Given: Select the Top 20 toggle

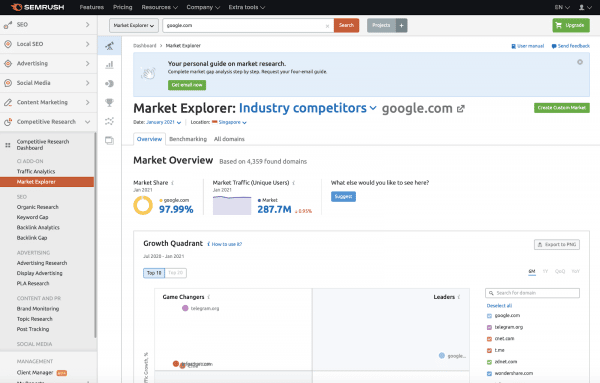Looking at the screenshot, I should [x=176, y=273].
